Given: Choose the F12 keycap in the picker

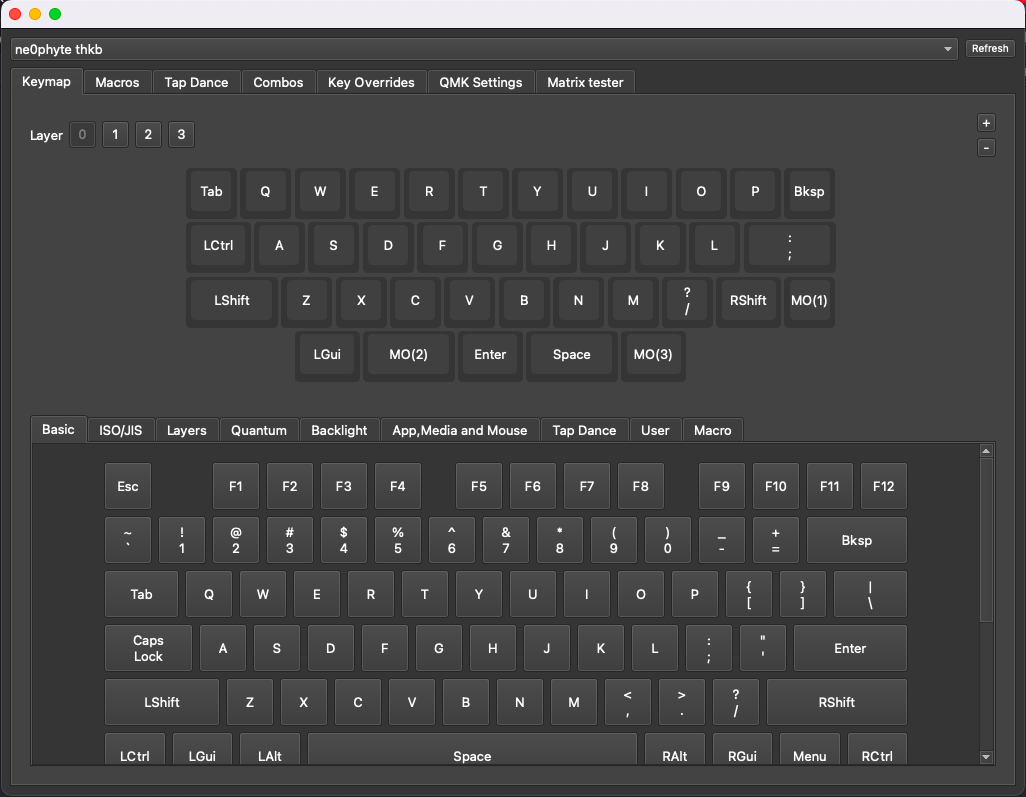Looking at the screenshot, I should (883, 486).
